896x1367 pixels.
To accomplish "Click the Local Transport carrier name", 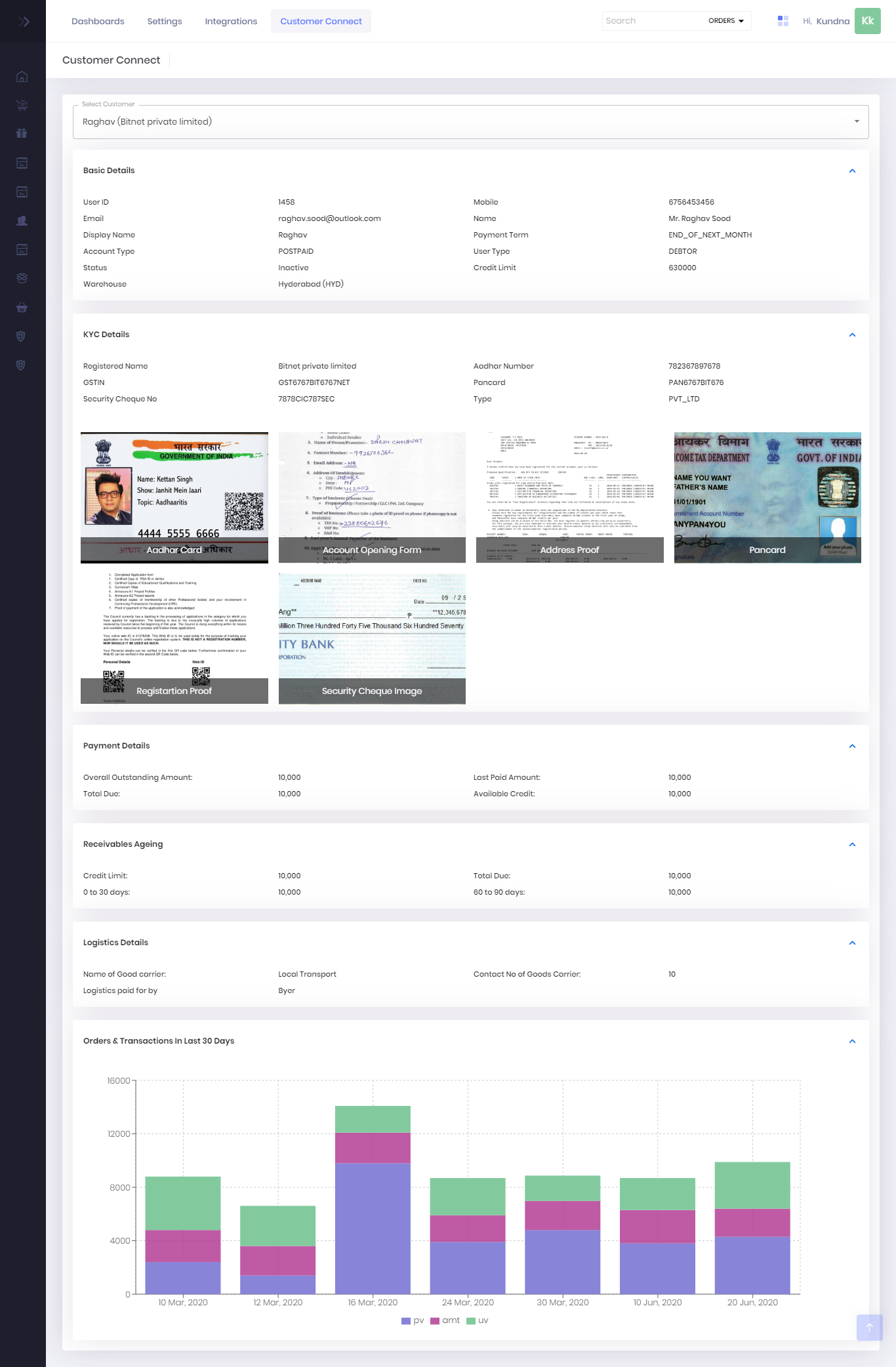I will pos(307,974).
